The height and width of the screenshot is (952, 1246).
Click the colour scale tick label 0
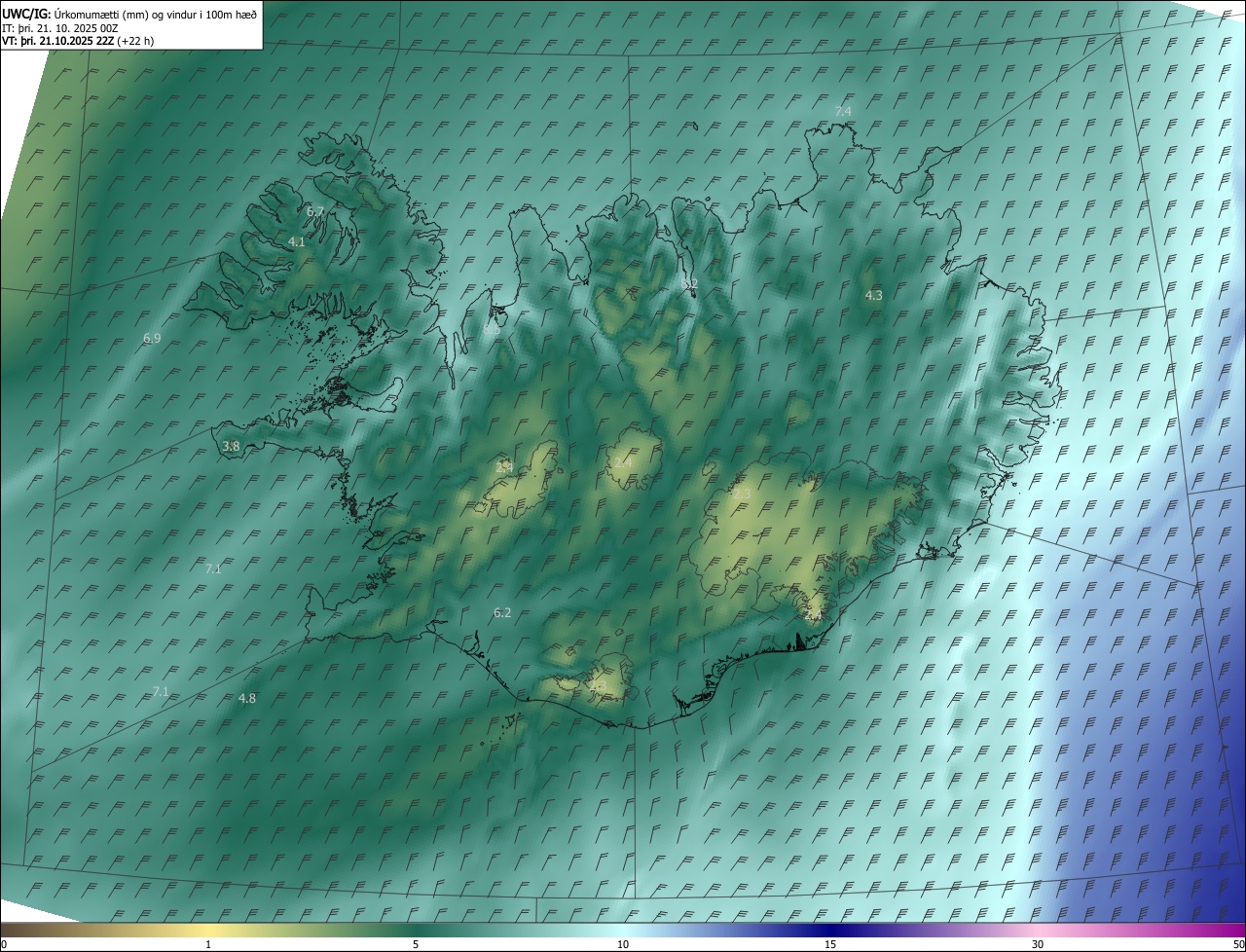point(4,944)
